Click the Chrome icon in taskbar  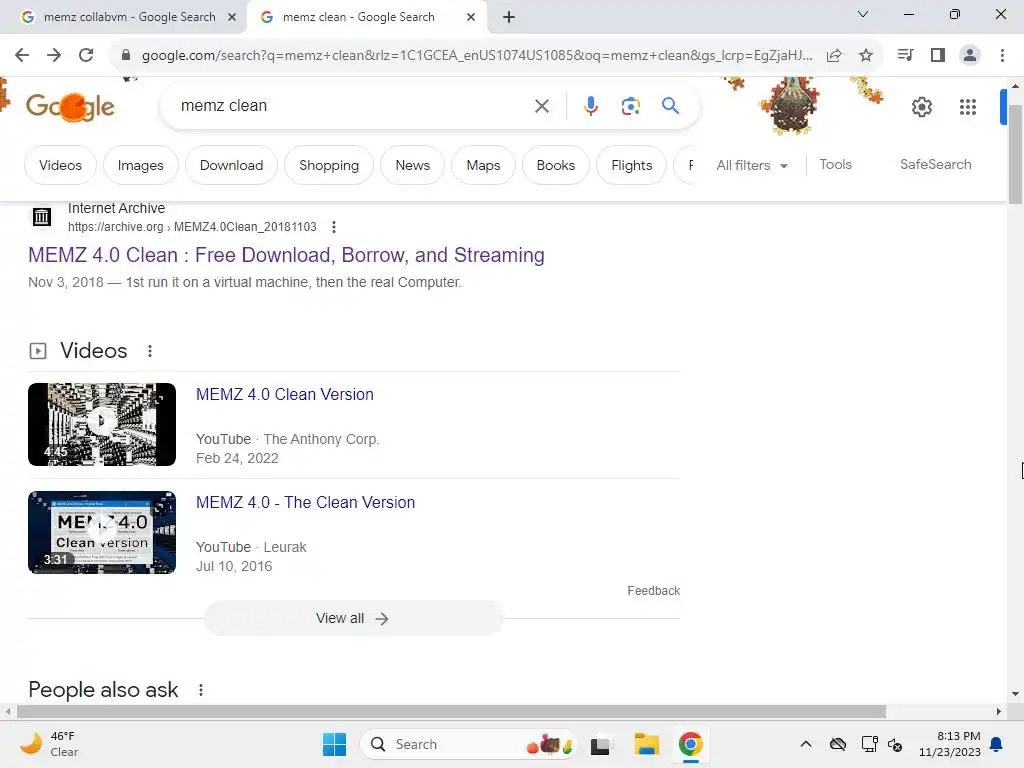pos(690,744)
